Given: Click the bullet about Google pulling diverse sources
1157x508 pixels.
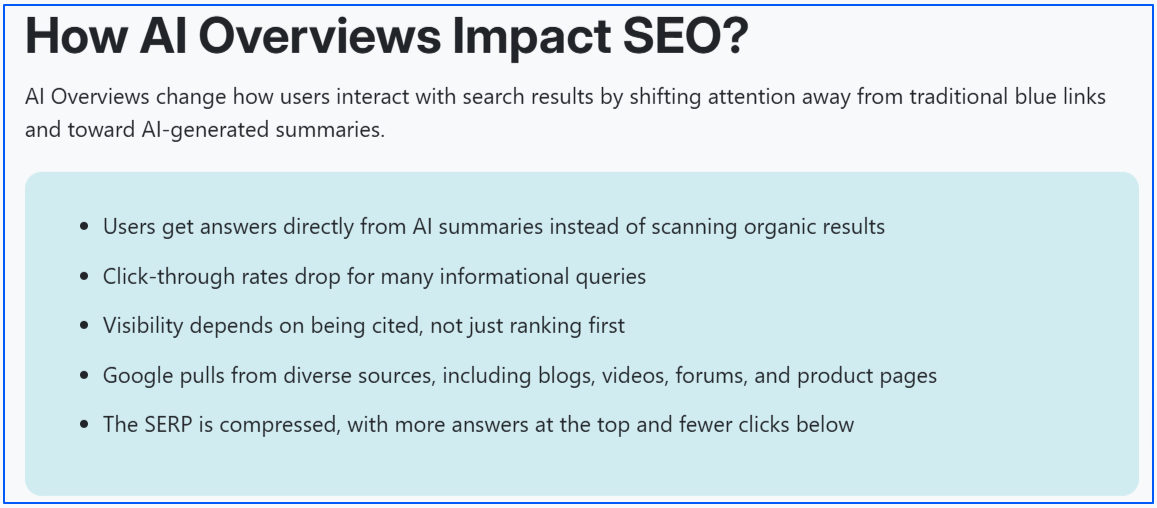Looking at the screenshot, I should tap(519, 376).
